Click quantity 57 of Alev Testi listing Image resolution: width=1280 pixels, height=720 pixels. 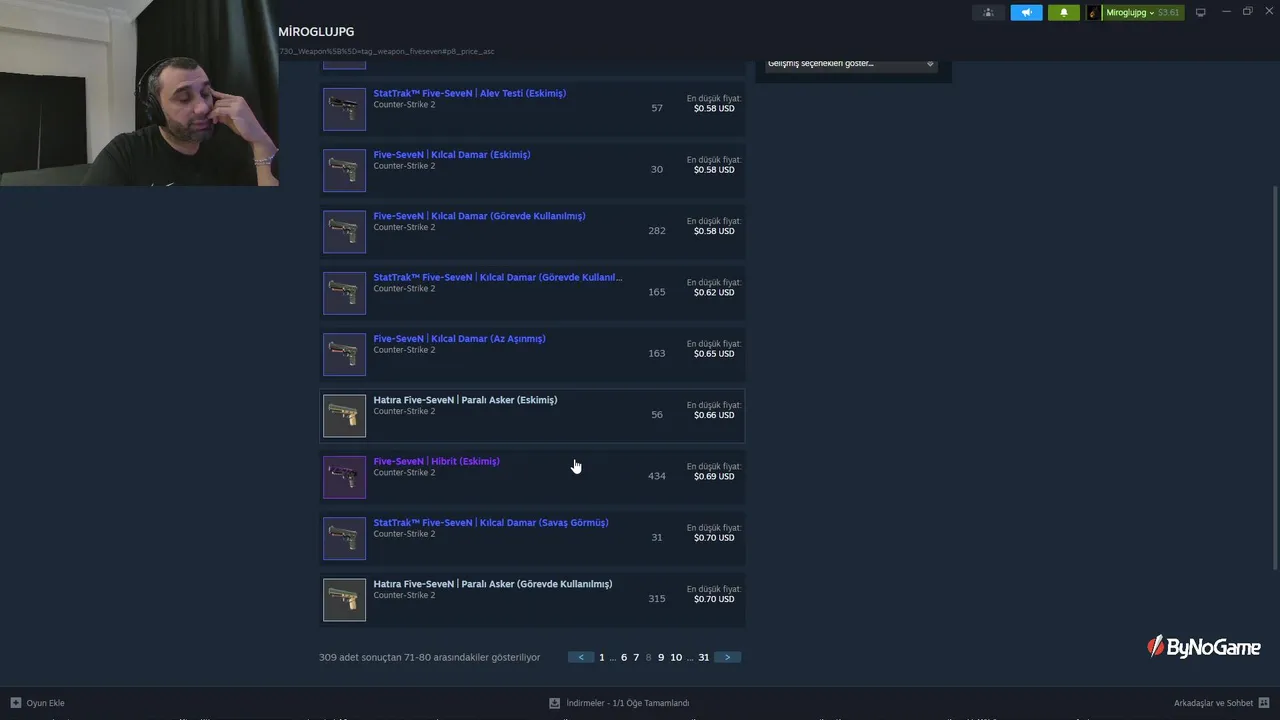pos(657,108)
